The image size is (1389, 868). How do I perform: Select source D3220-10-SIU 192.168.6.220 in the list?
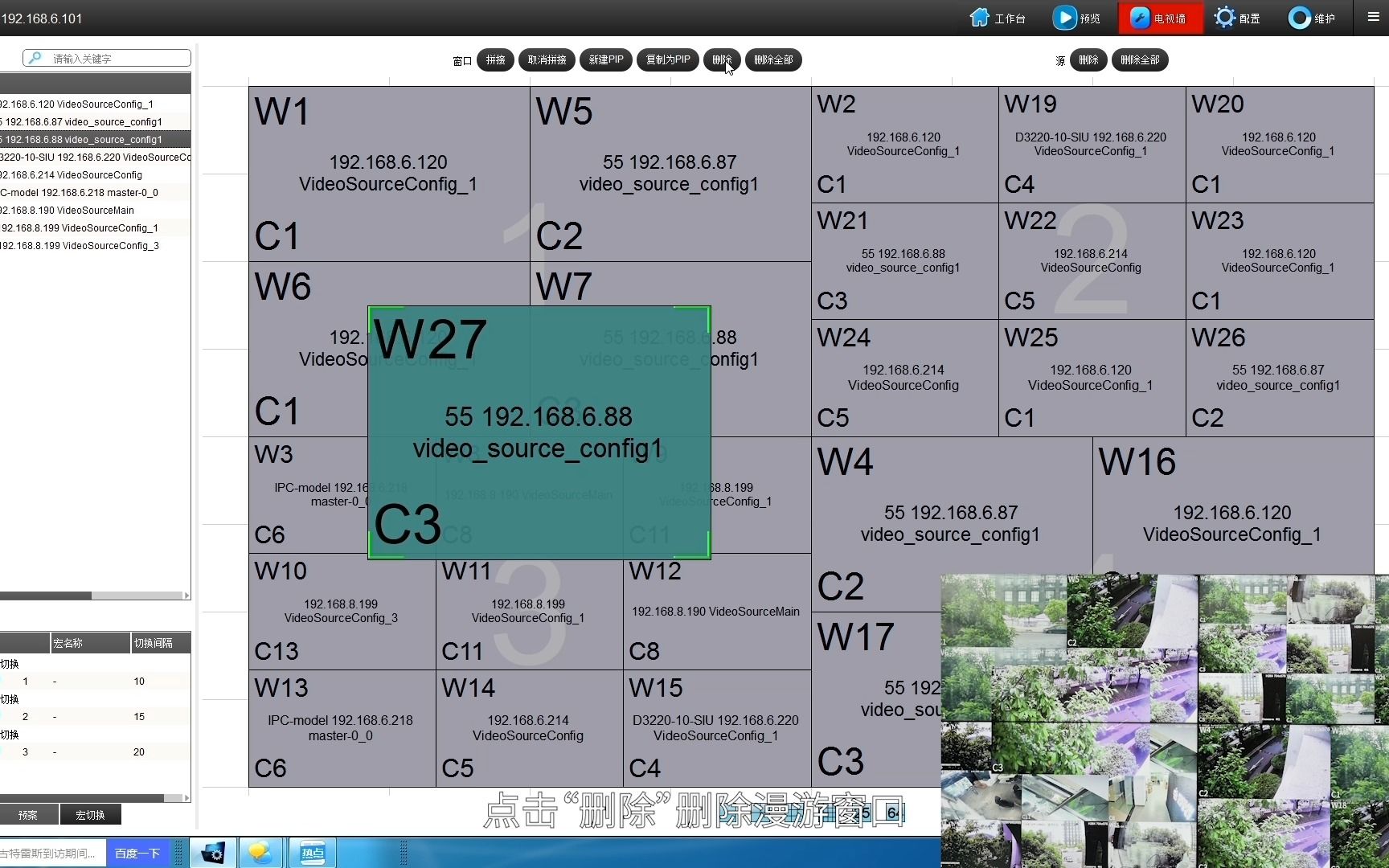[x=95, y=158]
